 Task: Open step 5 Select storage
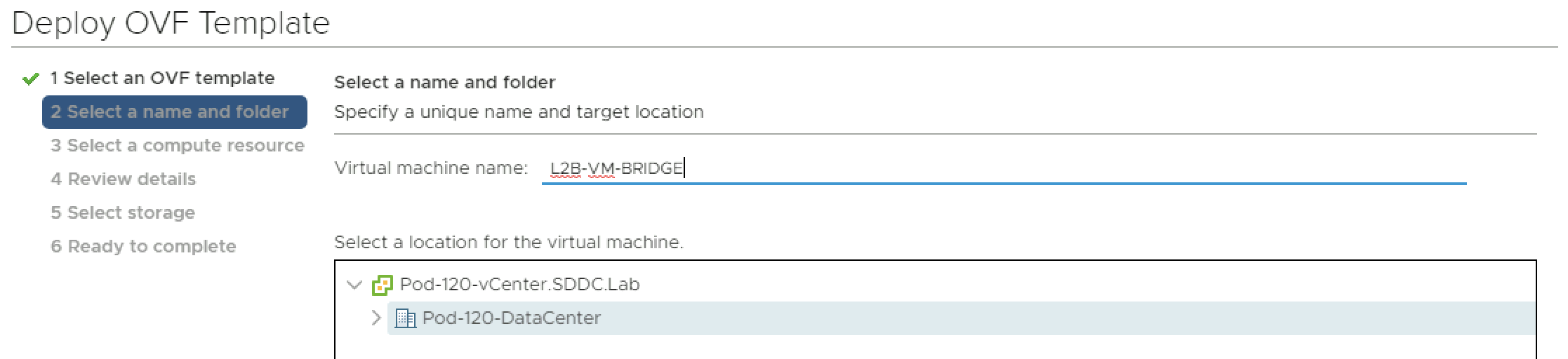point(123,213)
